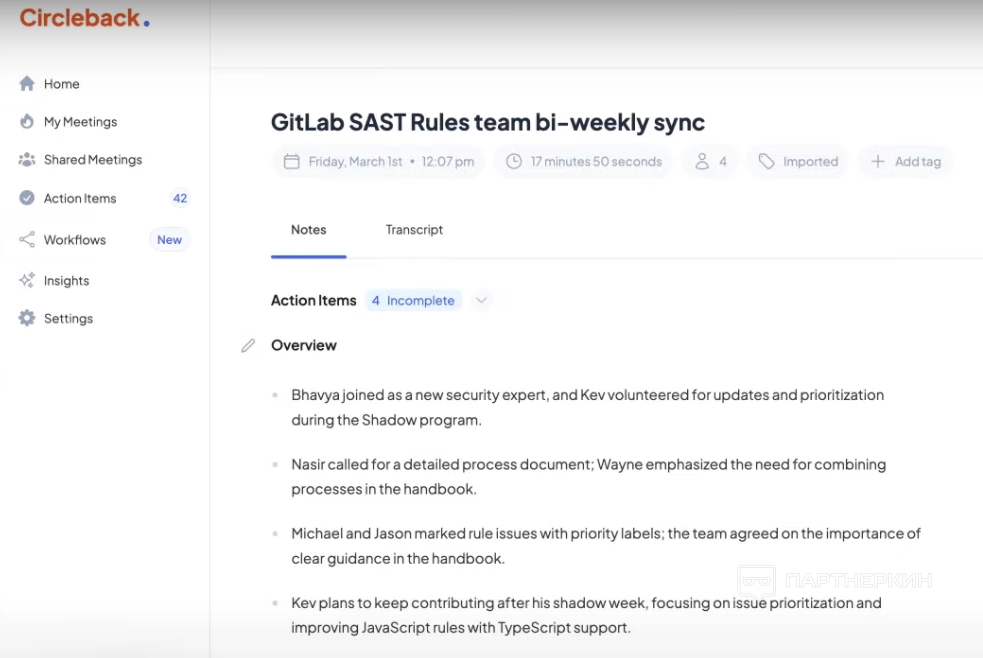
Task: Click the Add tag button
Action: click(905, 162)
